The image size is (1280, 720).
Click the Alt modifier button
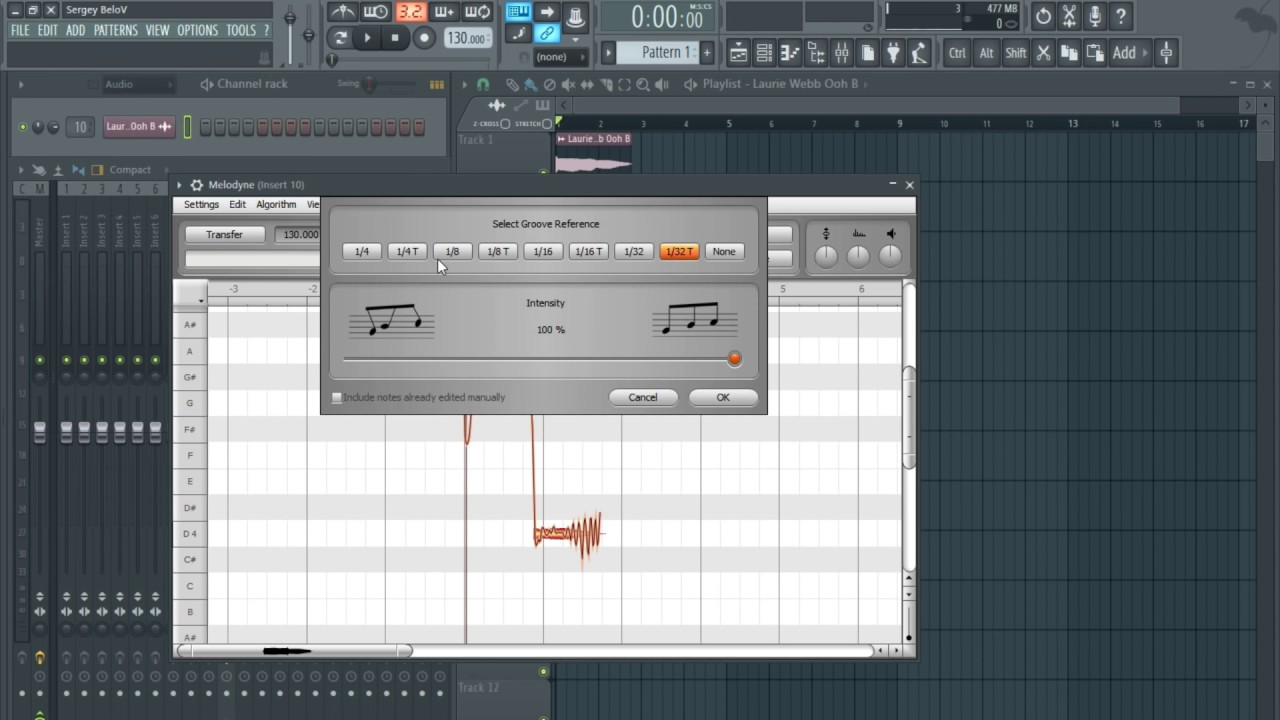tap(987, 53)
